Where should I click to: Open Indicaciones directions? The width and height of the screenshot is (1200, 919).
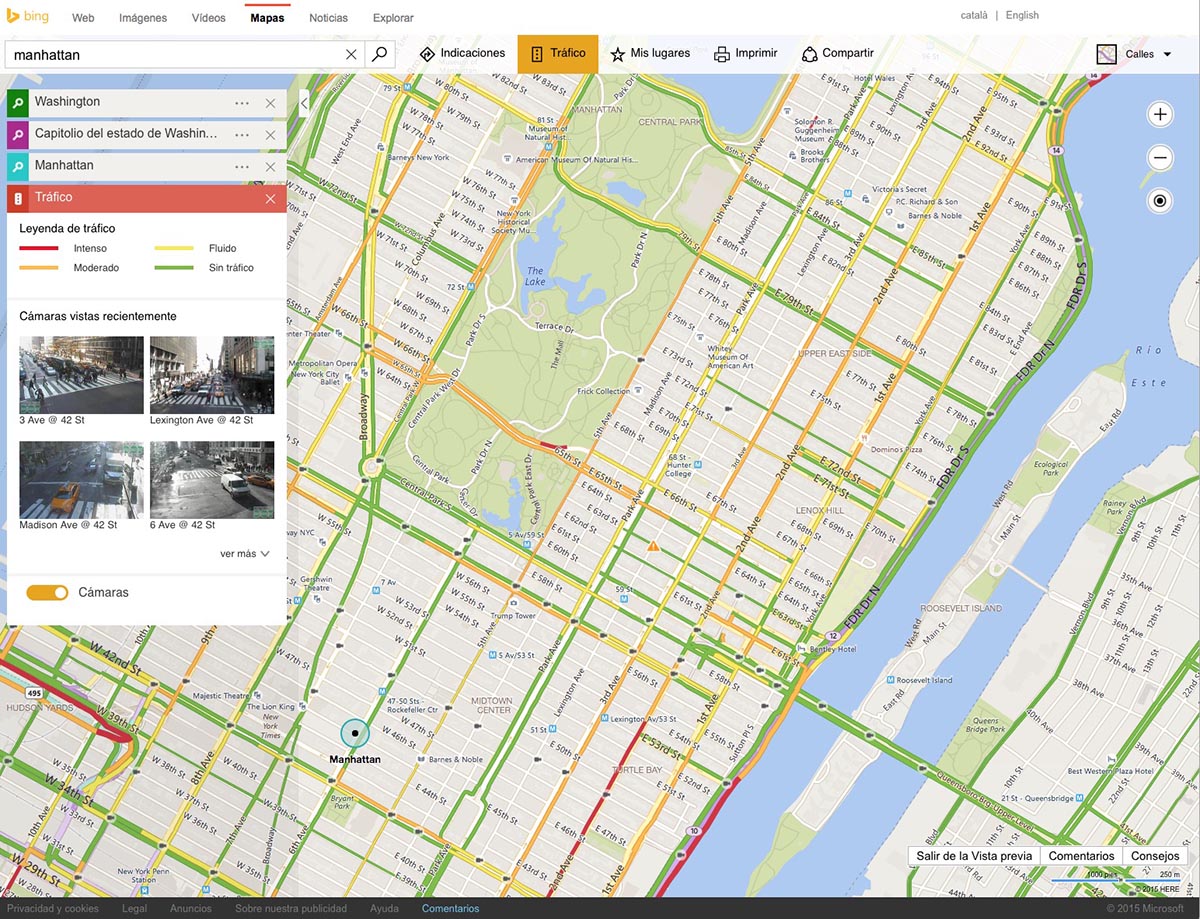[x=462, y=53]
